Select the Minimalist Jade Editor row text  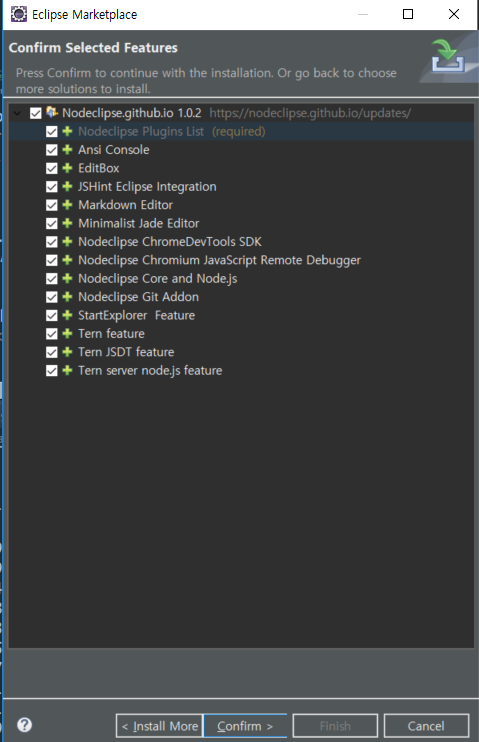click(139, 224)
